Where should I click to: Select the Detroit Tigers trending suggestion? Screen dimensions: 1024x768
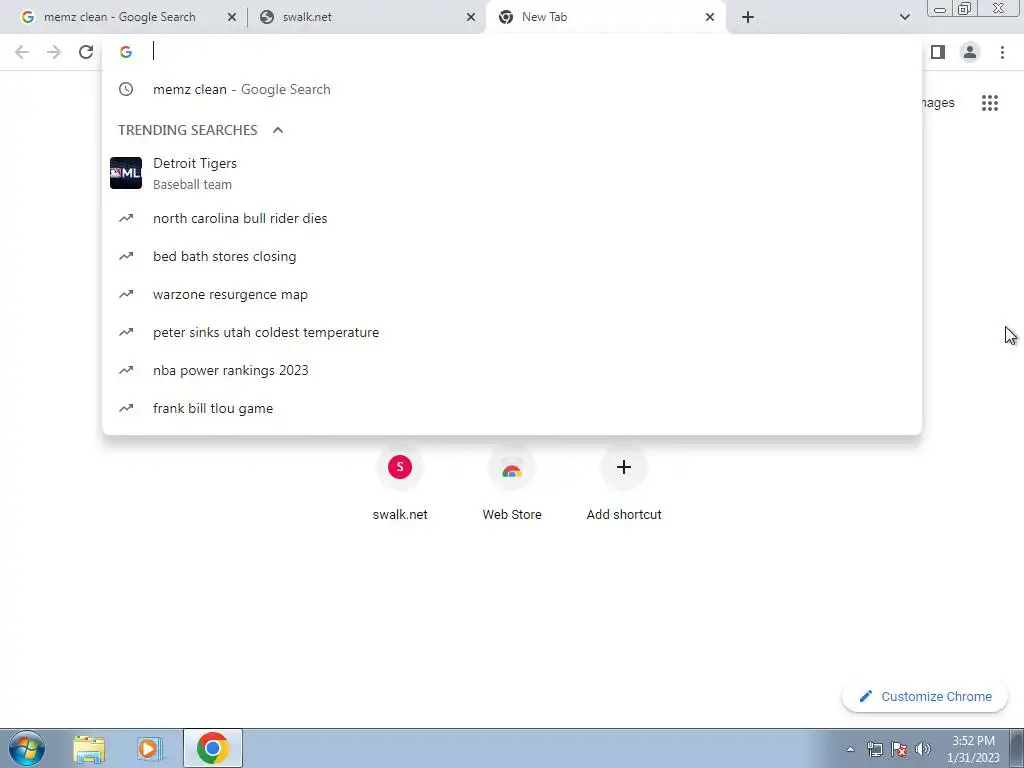(512, 174)
